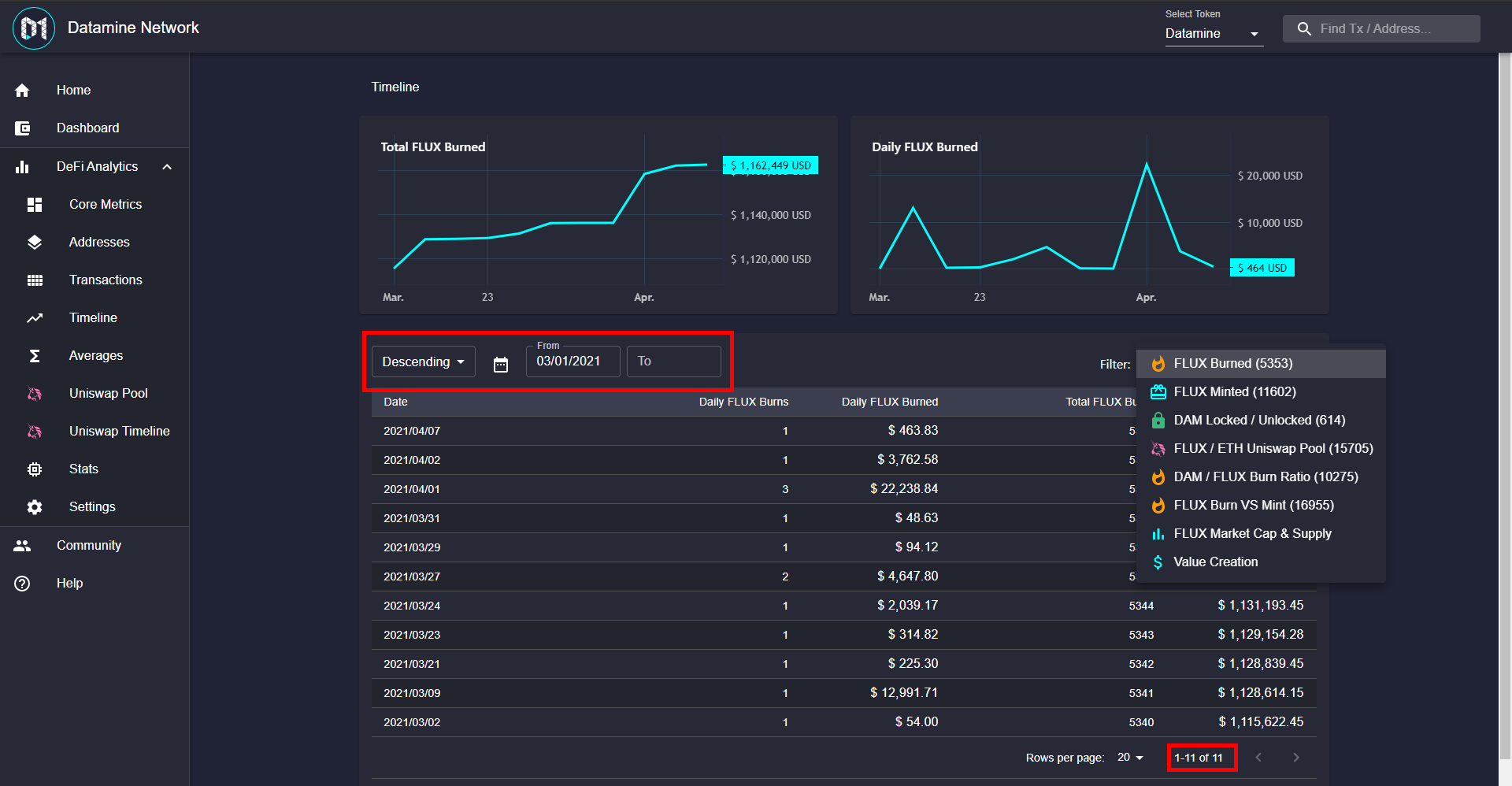1512x786 pixels.
Task: Click the Averages sigma icon
Action: 35,356
